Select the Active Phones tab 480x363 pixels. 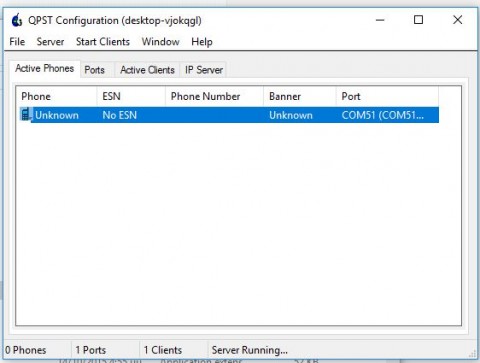pos(44,68)
